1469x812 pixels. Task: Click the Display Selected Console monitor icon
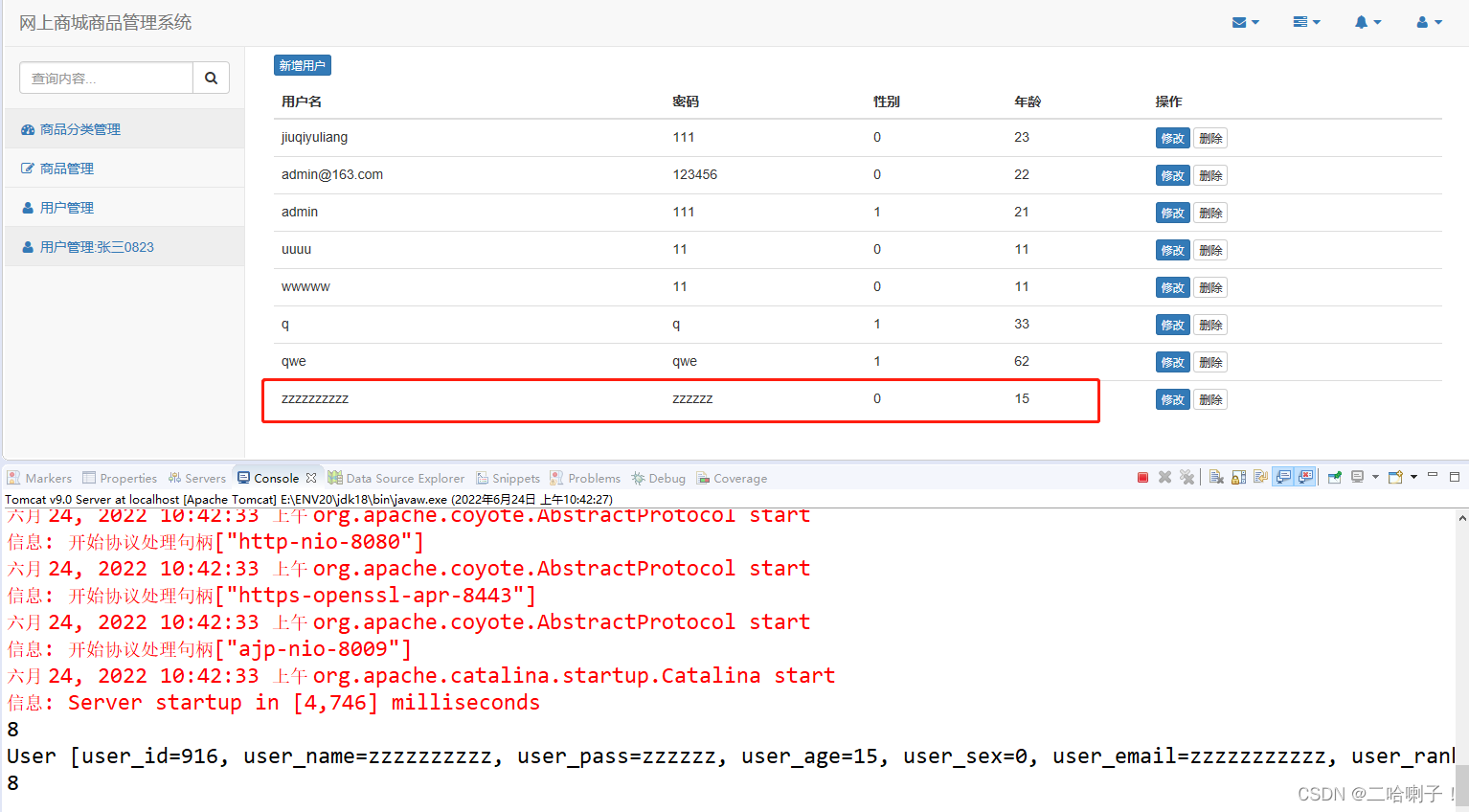pyautogui.click(x=1357, y=477)
